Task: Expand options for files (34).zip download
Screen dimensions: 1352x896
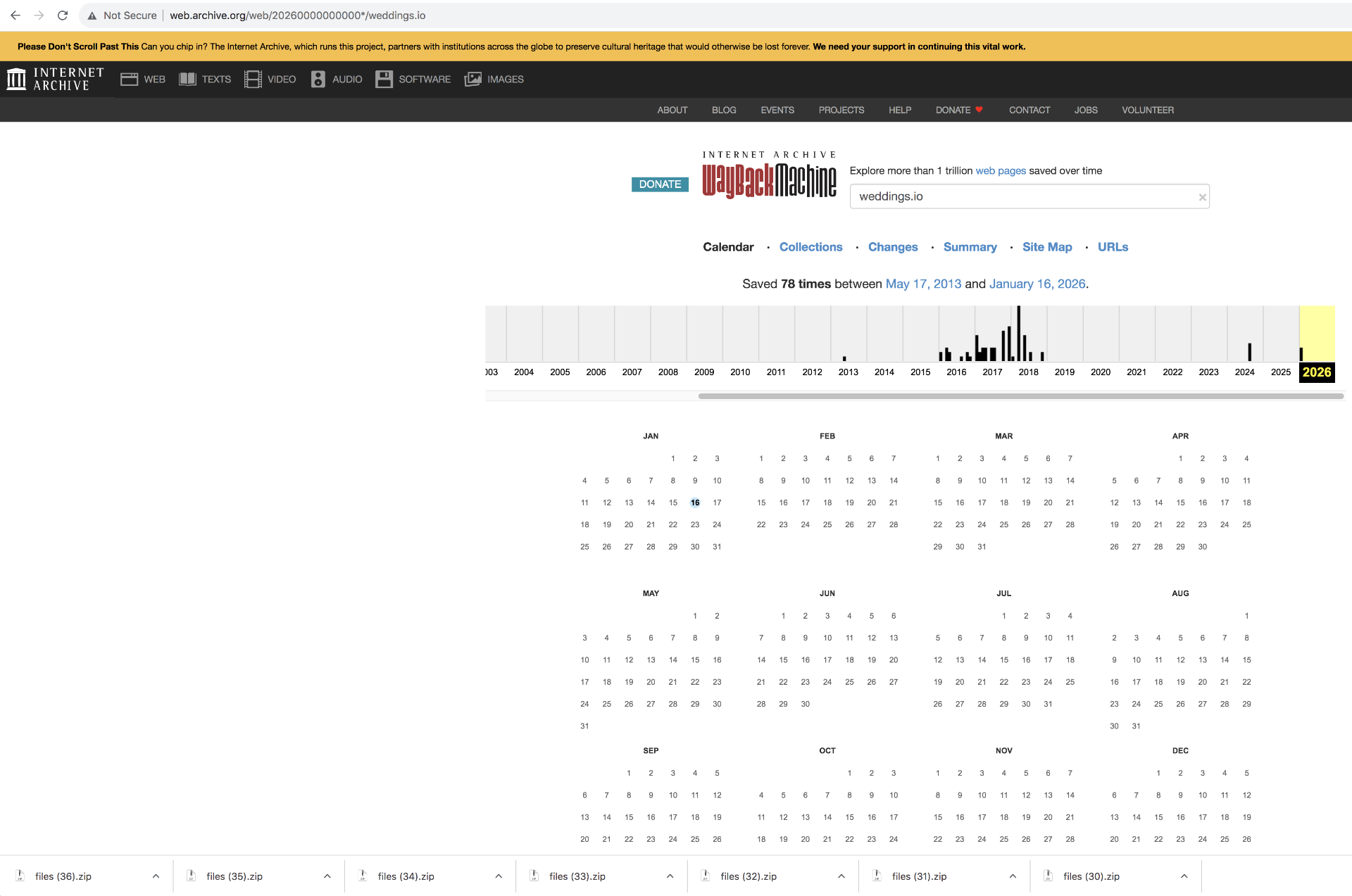Action: (x=499, y=876)
